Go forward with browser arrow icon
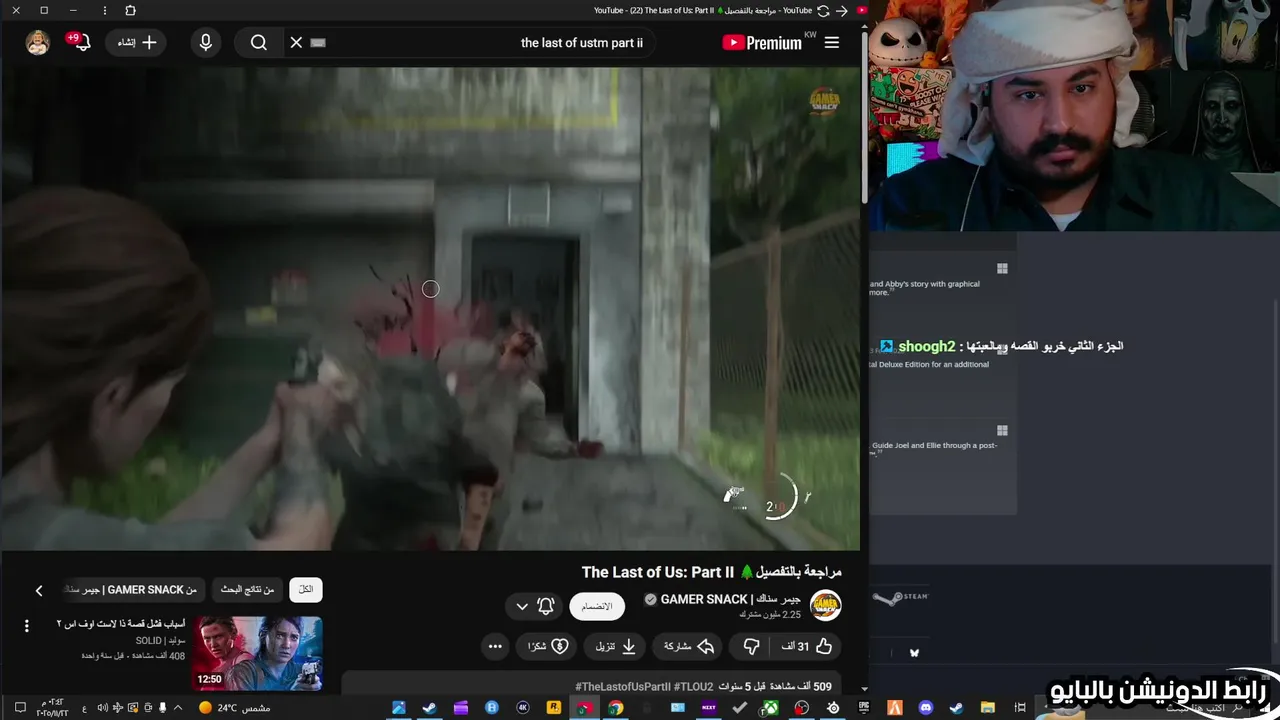This screenshot has height=720, width=1280. coord(842,10)
